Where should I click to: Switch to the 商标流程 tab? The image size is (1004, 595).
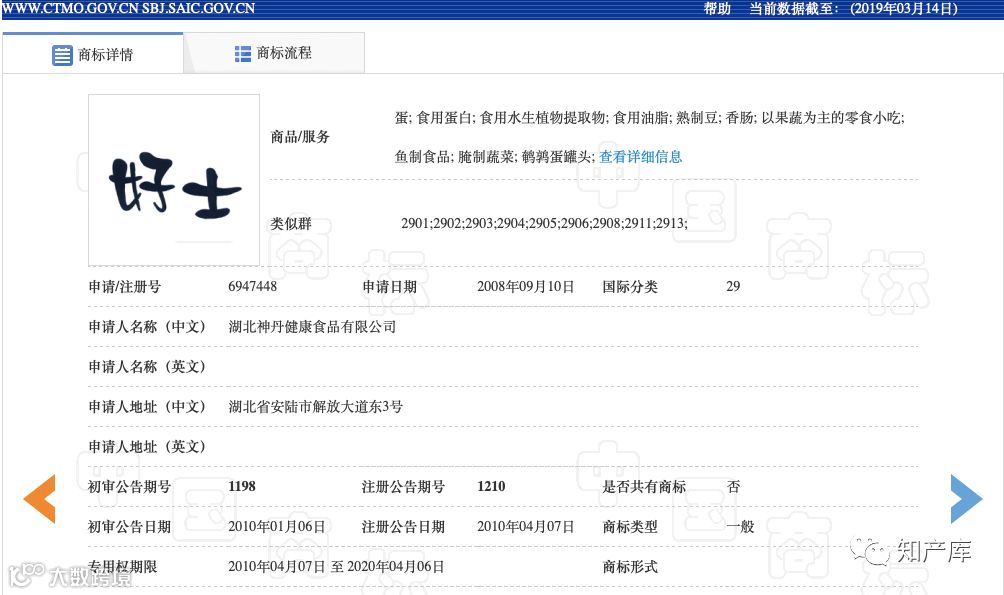tap(274, 53)
